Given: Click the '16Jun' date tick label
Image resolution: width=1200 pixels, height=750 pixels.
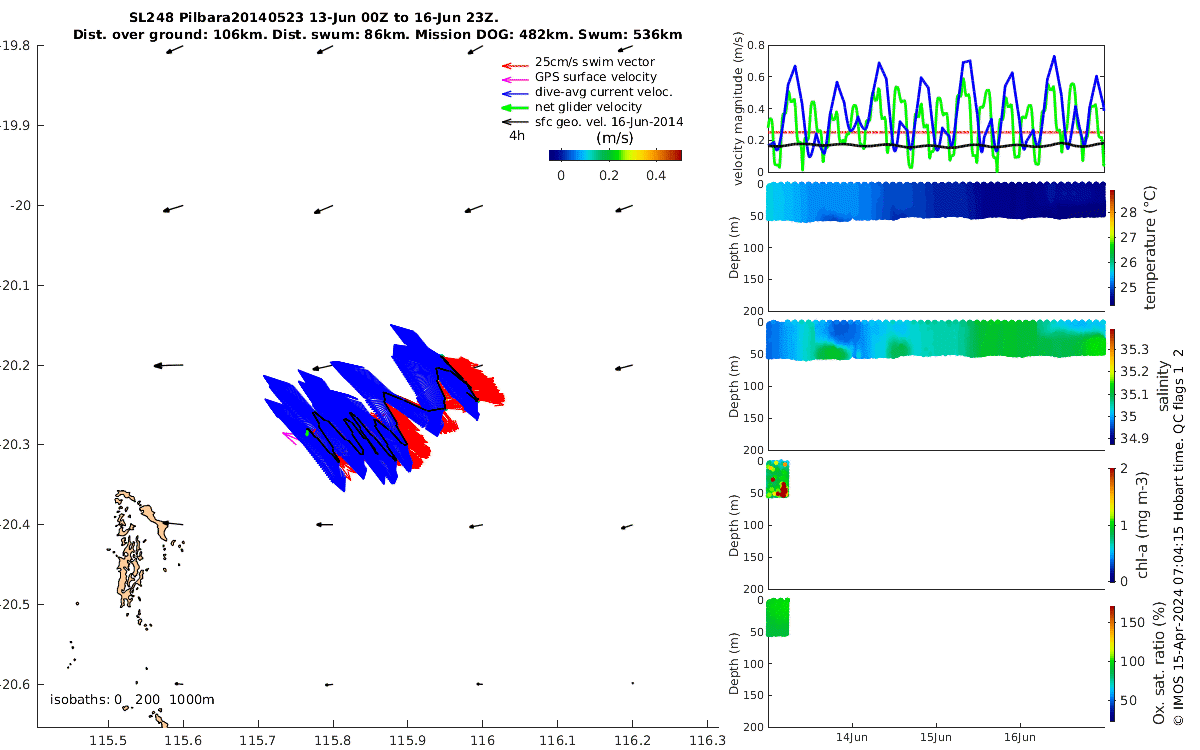Looking at the screenshot, I should pyautogui.click(x=1020, y=736).
